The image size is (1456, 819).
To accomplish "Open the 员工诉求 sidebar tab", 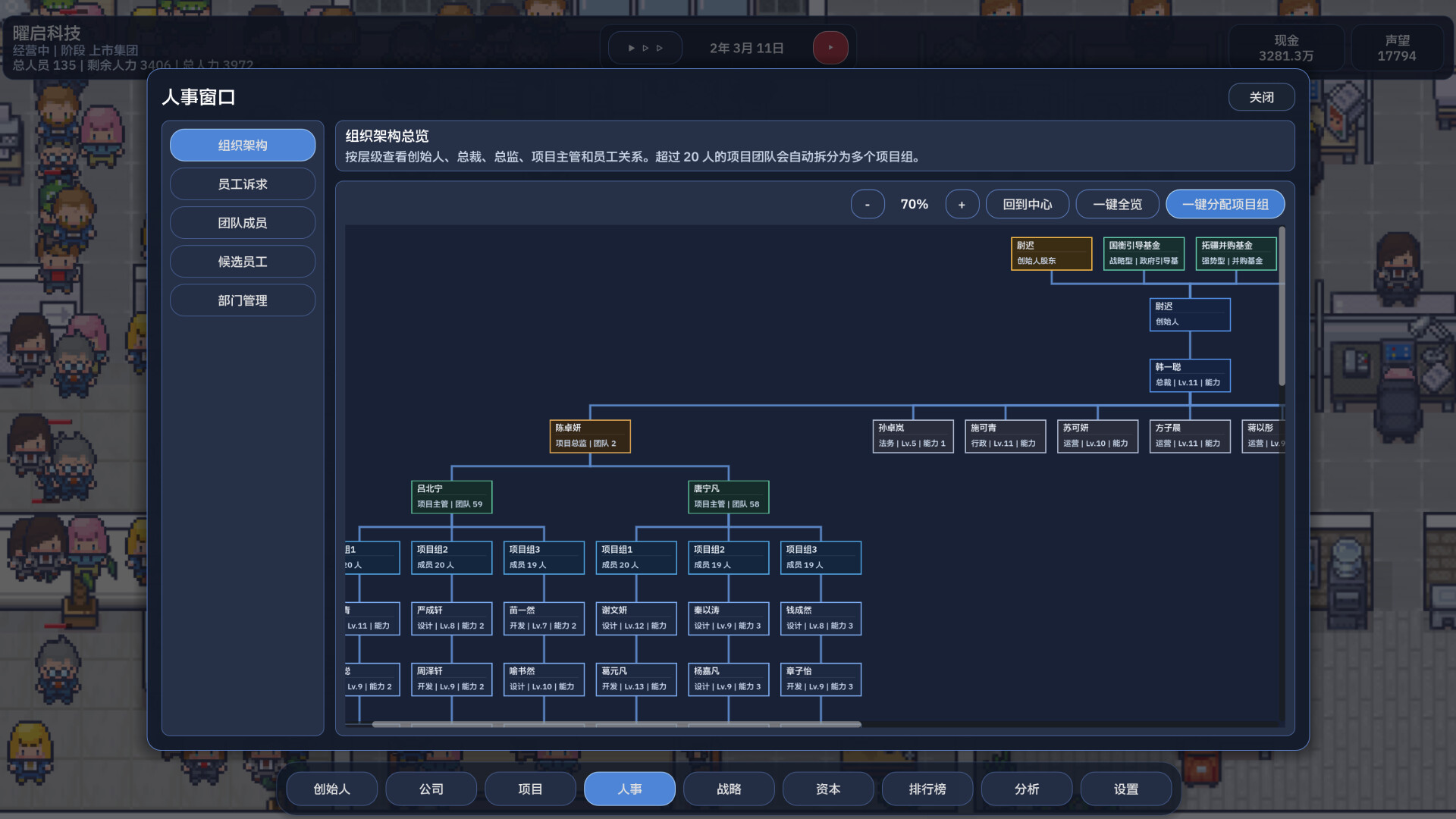I will pyautogui.click(x=243, y=184).
